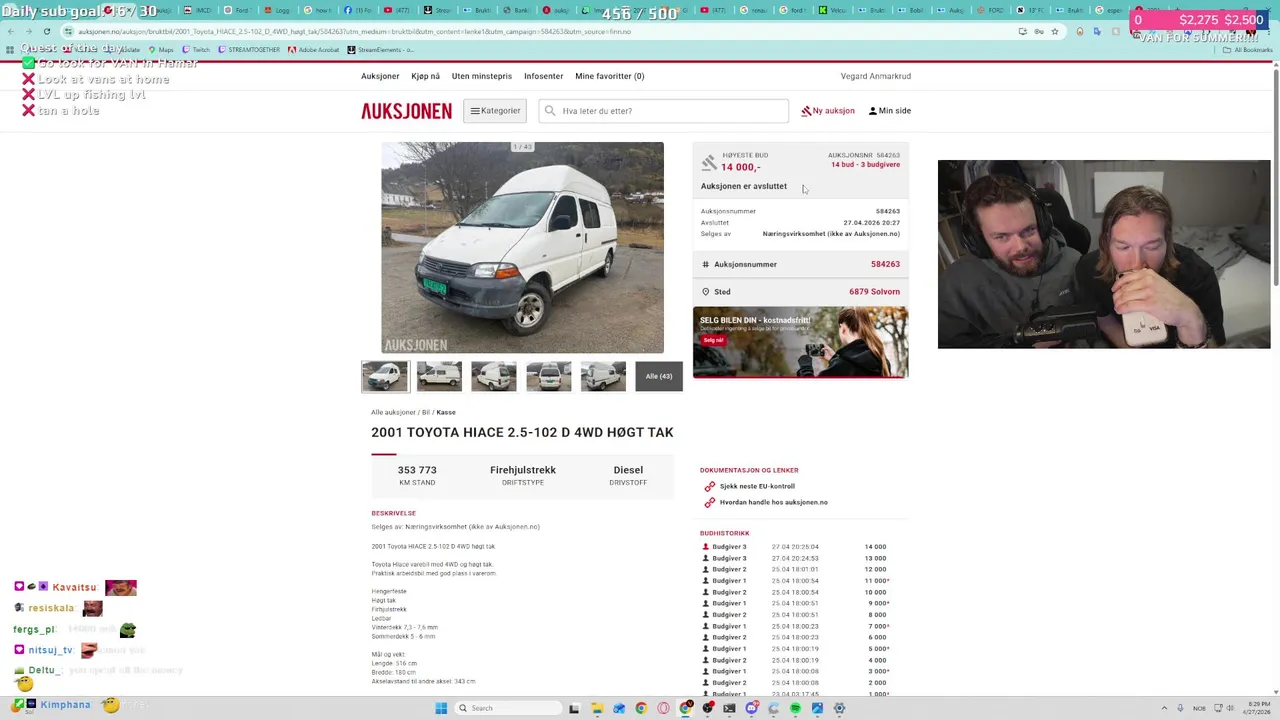Open Sjekk neste EU-kontroll link
The image size is (1280, 720).
(x=757, y=486)
